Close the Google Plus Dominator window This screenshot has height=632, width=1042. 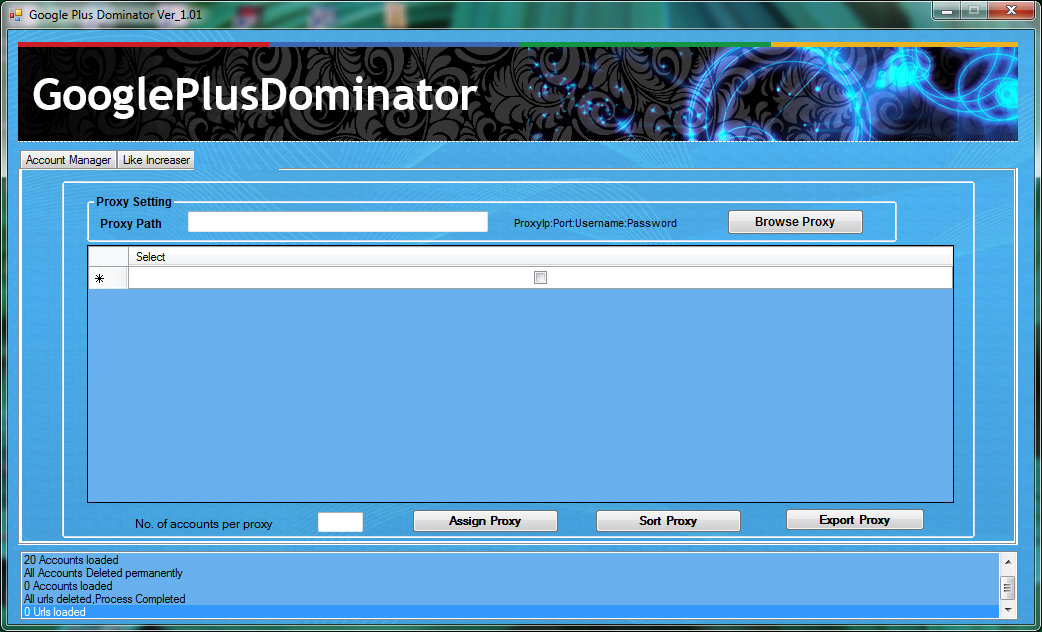point(1011,11)
